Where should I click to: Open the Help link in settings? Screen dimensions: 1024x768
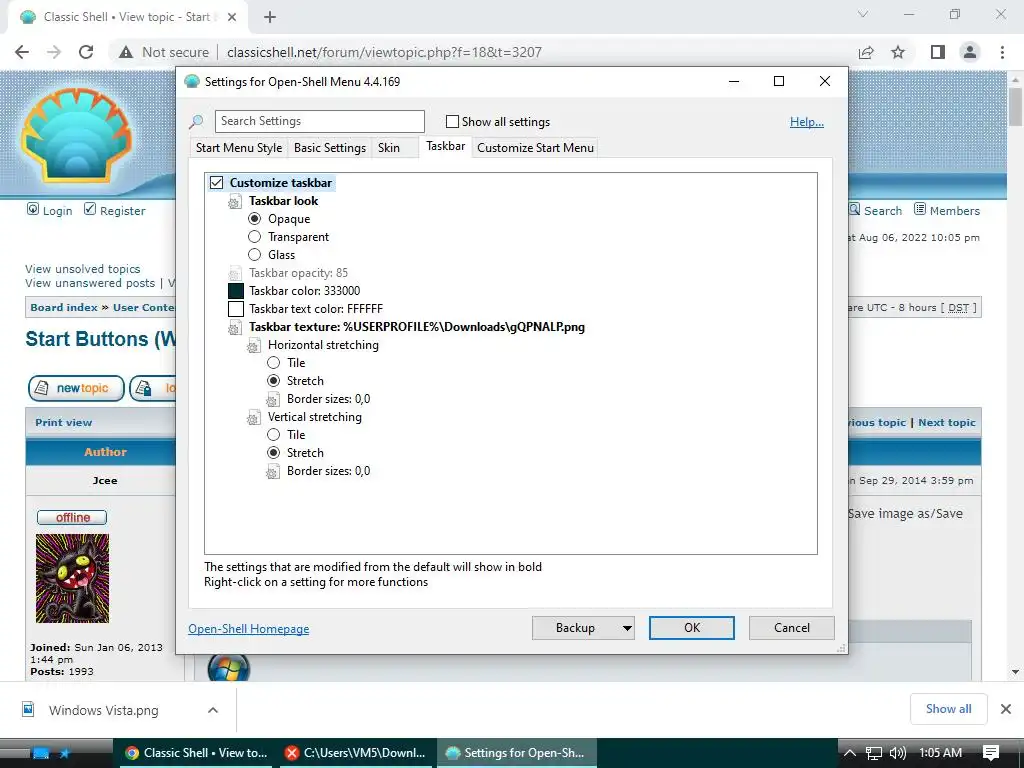click(807, 122)
